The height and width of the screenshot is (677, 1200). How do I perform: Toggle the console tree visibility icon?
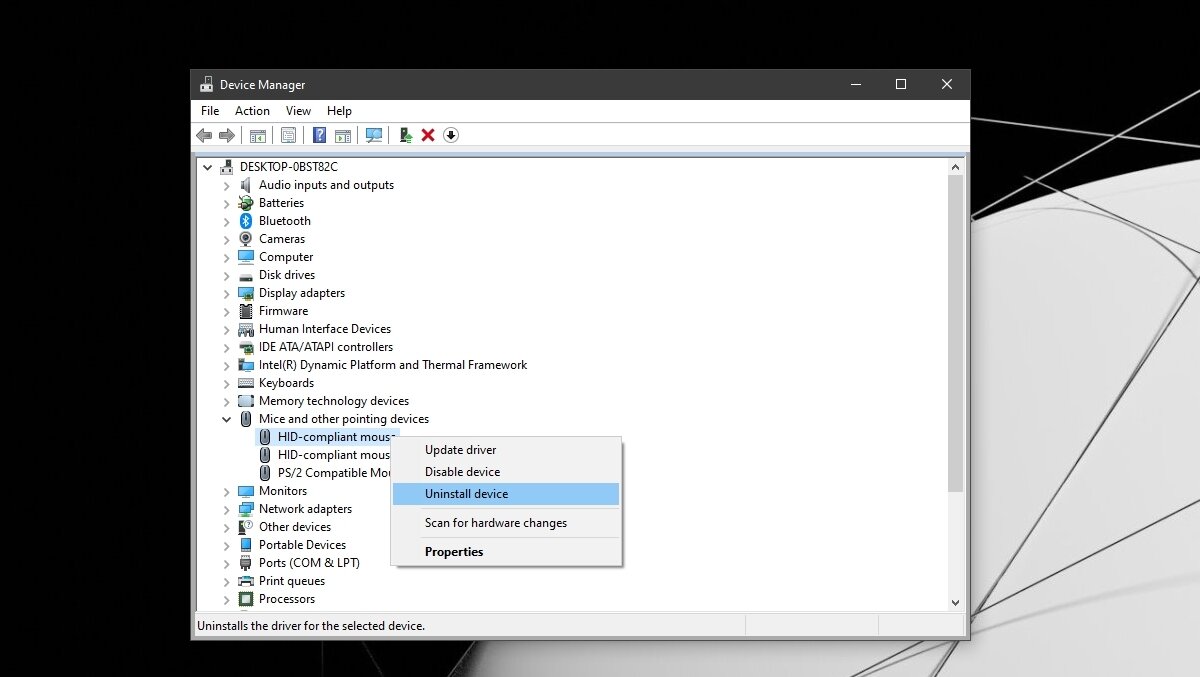257,135
